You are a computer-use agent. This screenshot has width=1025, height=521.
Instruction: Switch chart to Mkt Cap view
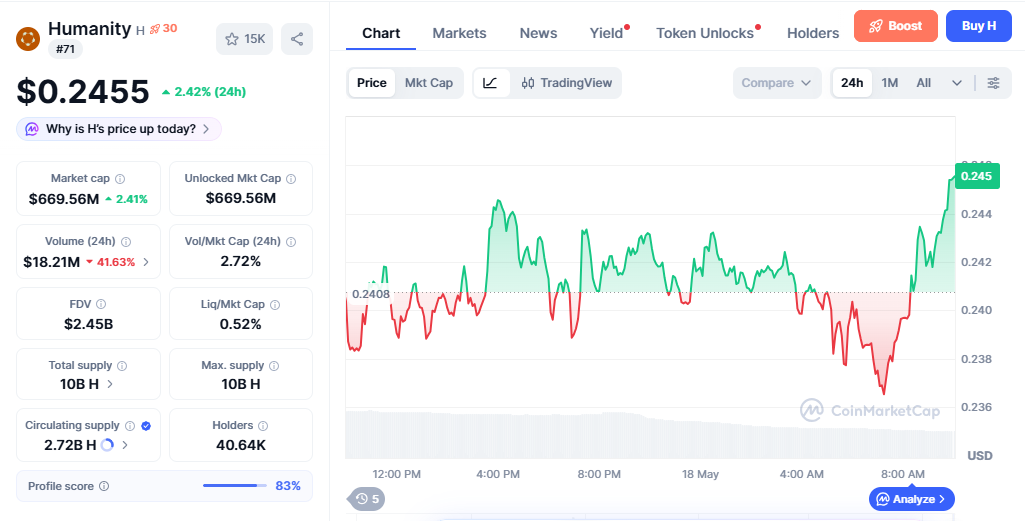pyautogui.click(x=429, y=83)
